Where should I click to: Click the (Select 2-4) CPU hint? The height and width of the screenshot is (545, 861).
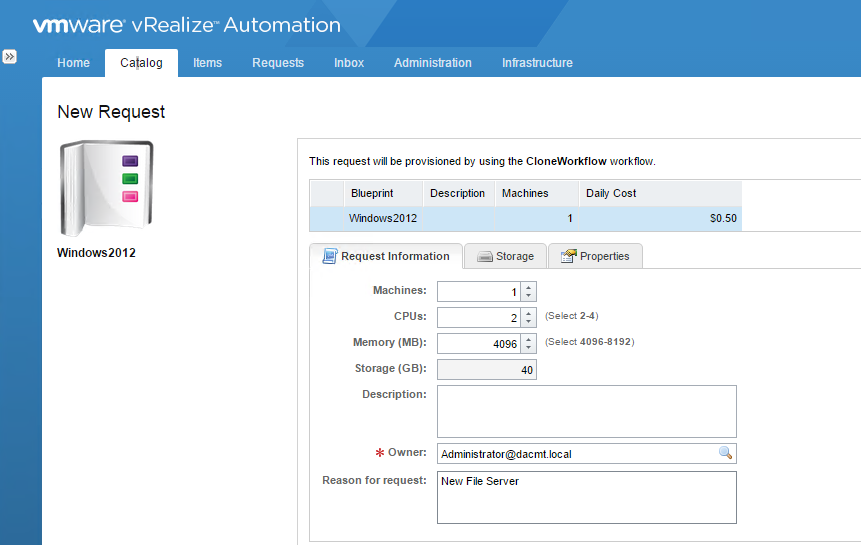coord(572,316)
